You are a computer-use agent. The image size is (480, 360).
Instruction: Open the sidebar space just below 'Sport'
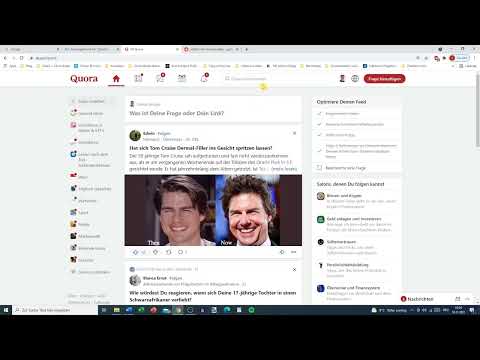80,224
